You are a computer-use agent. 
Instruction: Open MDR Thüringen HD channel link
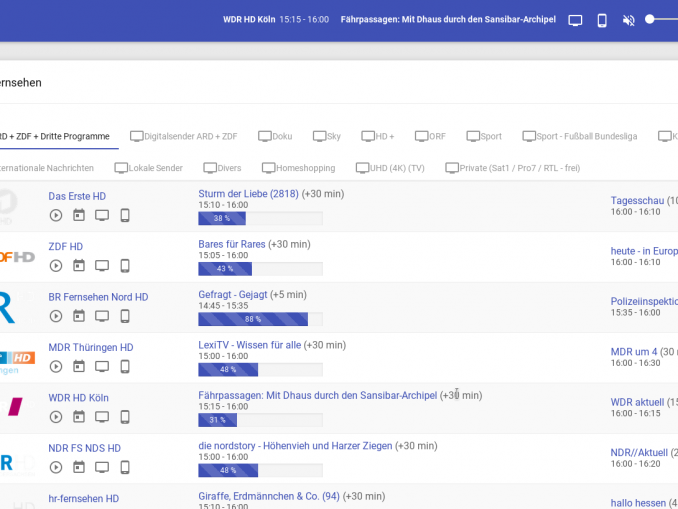point(91,347)
